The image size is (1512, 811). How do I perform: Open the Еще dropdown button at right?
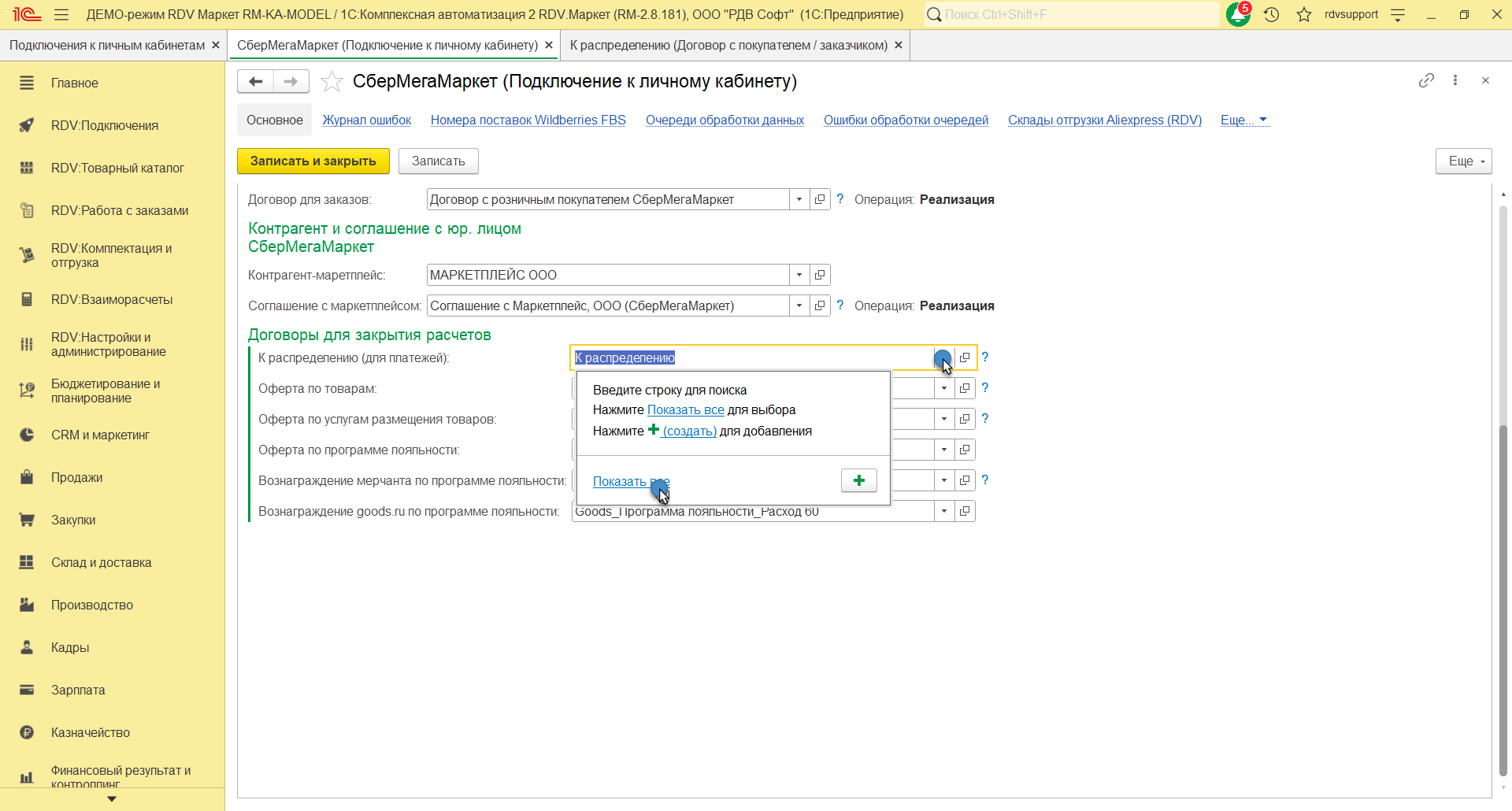click(1463, 161)
